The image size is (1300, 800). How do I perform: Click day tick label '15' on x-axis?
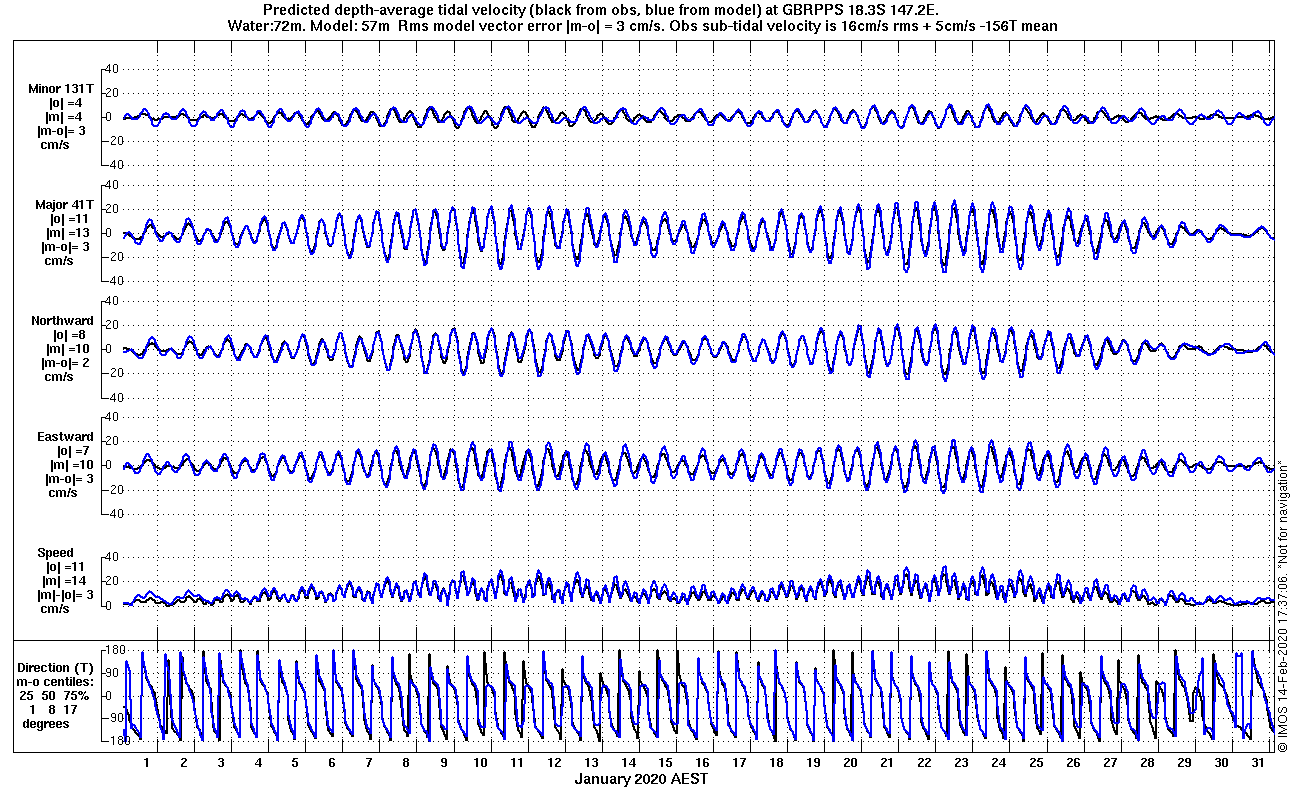(x=665, y=762)
